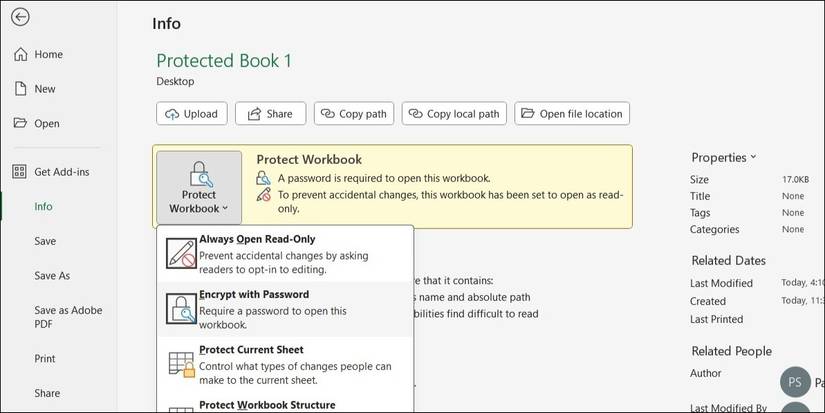Click the Protect Workbook banner heading
This screenshot has height=413, width=825.
click(309, 159)
